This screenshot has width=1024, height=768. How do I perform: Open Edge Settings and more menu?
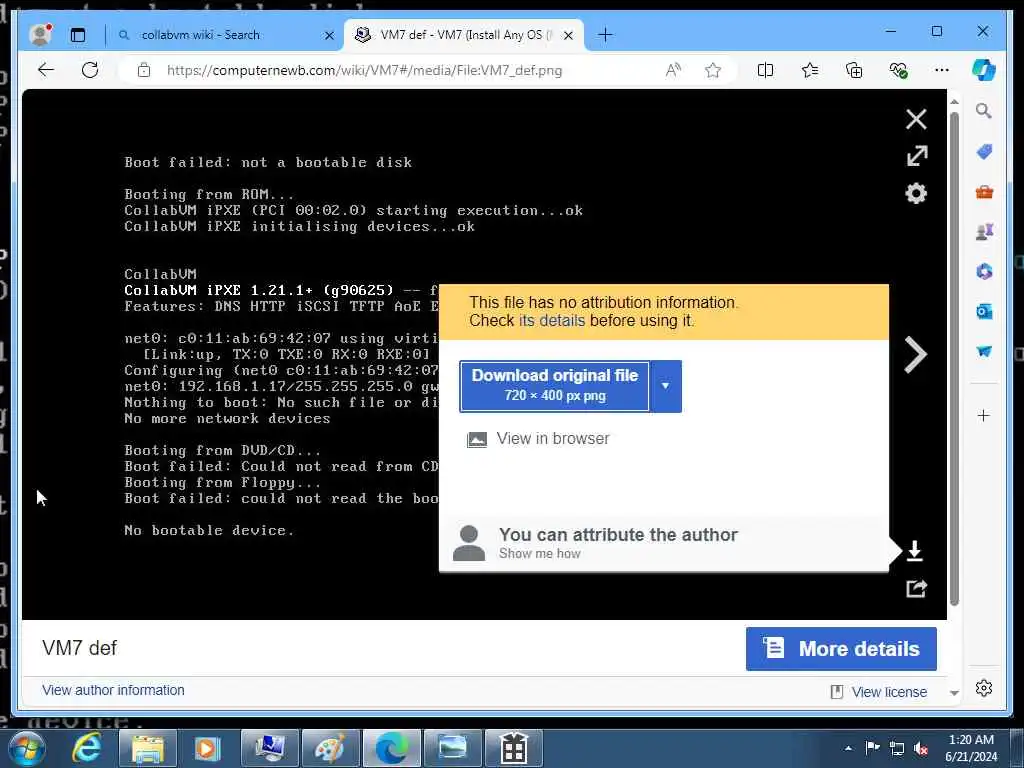(942, 70)
